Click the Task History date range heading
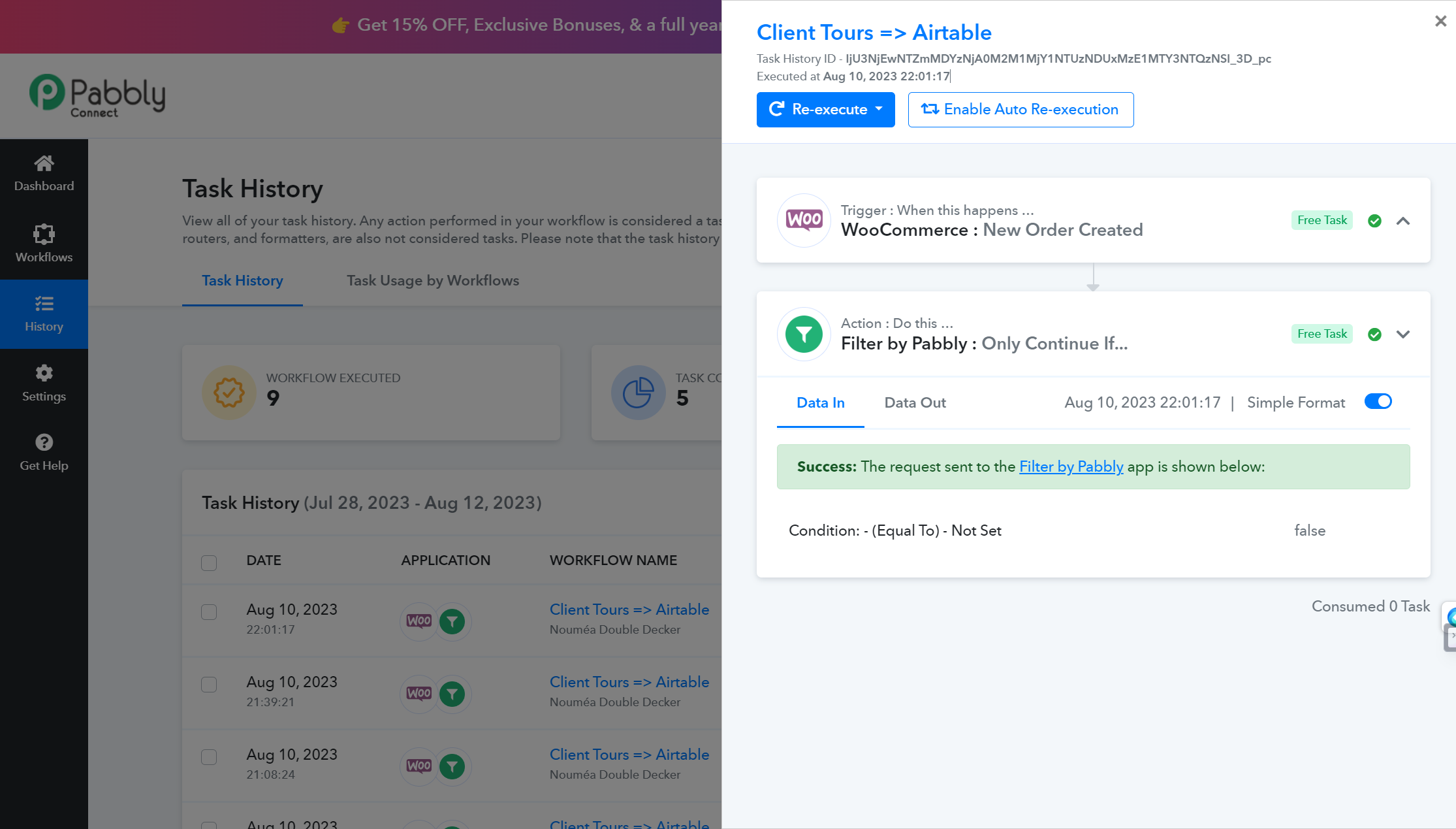1456x829 pixels. click(x=372, y=503)
